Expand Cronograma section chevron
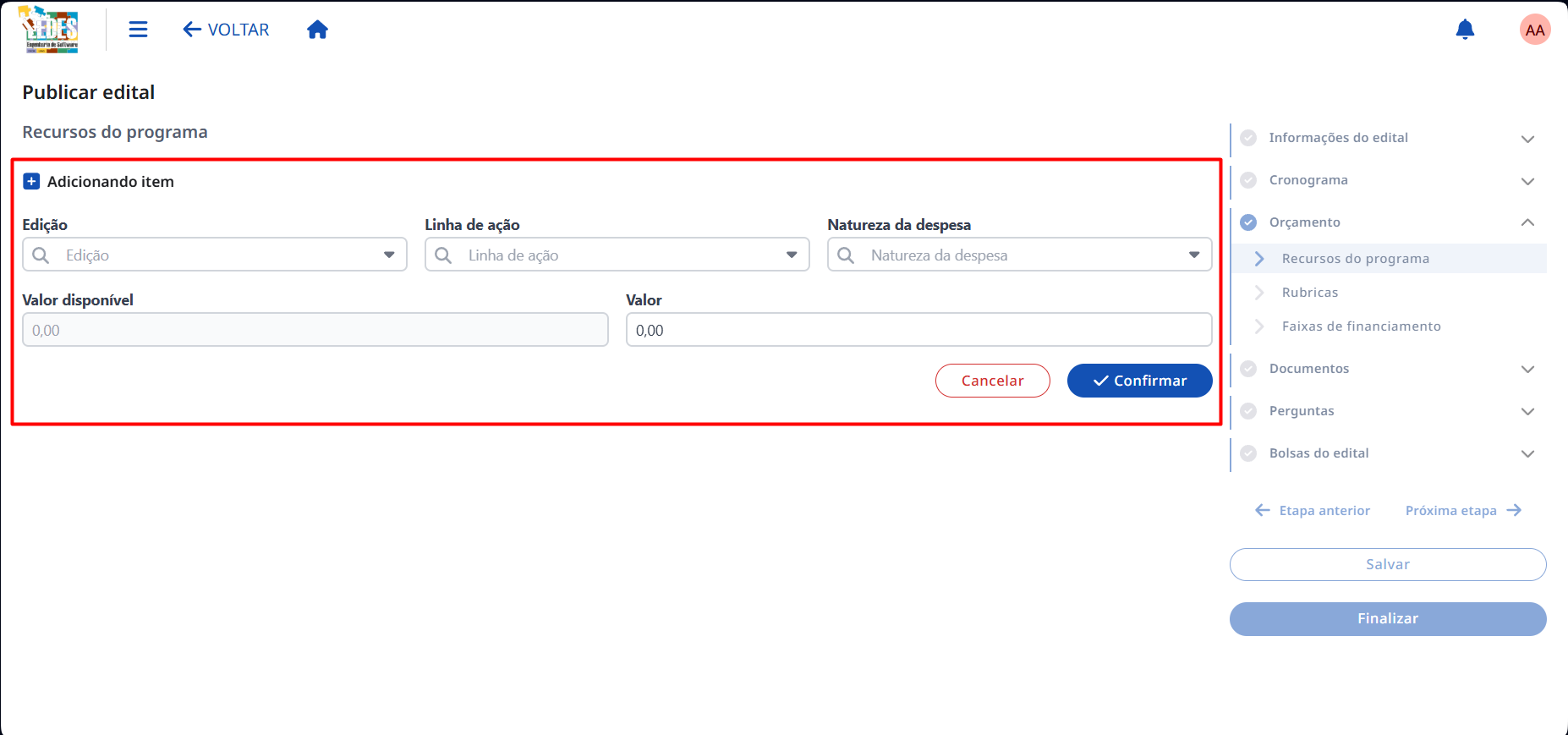The image size is (1568, 735). click(x=1527, y=181)
